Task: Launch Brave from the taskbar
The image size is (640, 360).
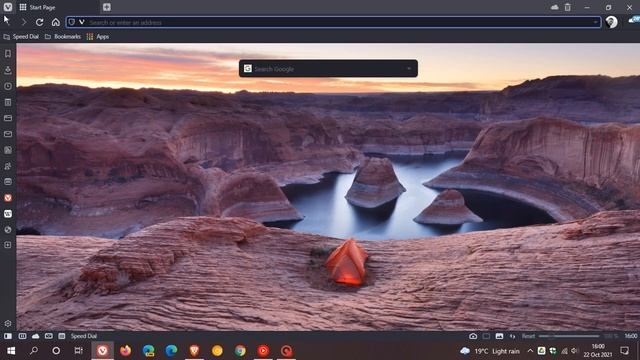Action: click(x=194, y=351)
